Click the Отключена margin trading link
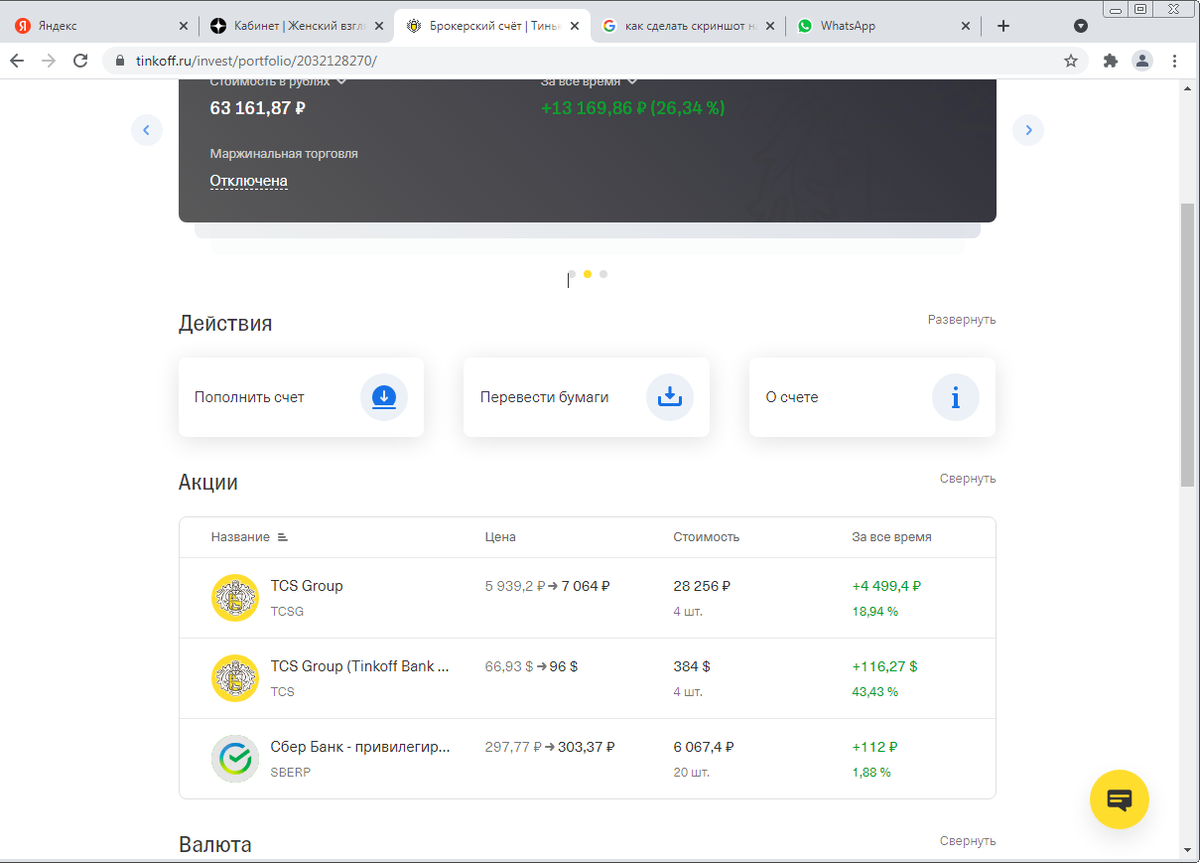Viewport: 1200px width, 863px height. tap(249, 181)
